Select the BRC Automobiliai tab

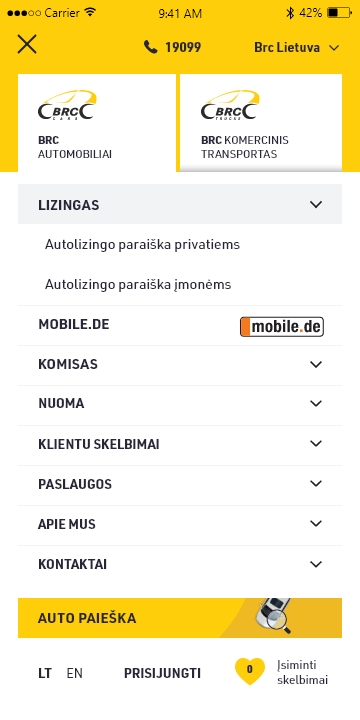pyautogui.click(x=97, y=123)
